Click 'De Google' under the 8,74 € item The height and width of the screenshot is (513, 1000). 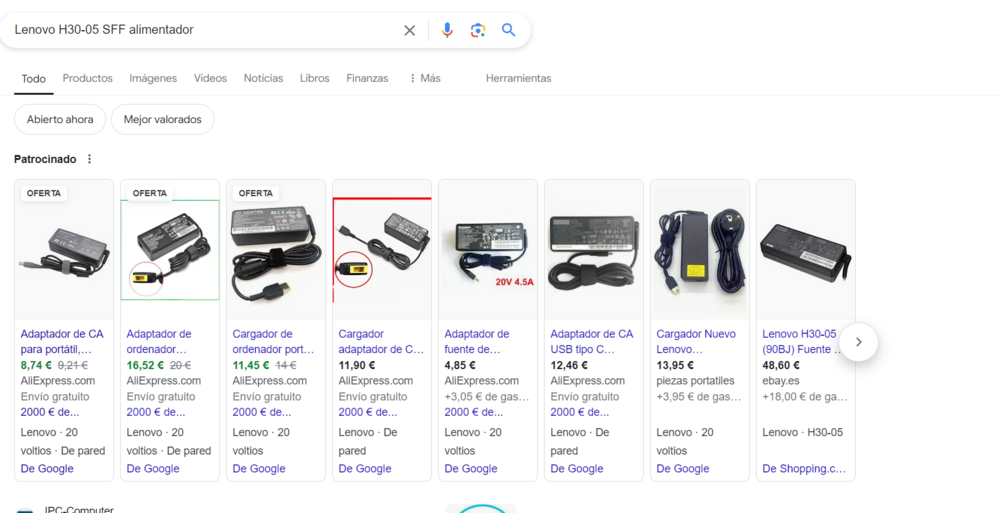[47, 468]
